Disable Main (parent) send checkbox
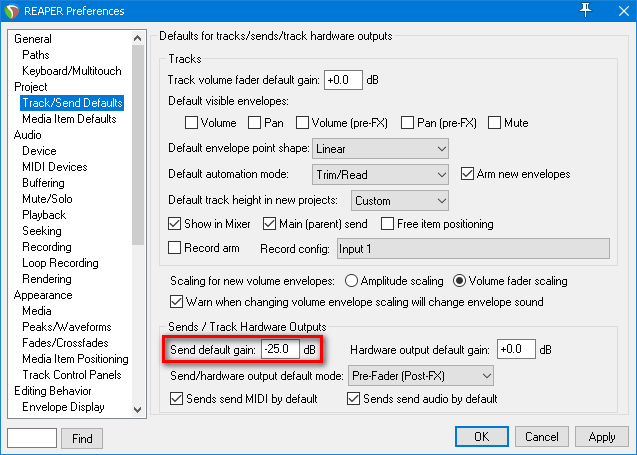The width and height of the screenshot is (637, 455). [270, 224]
